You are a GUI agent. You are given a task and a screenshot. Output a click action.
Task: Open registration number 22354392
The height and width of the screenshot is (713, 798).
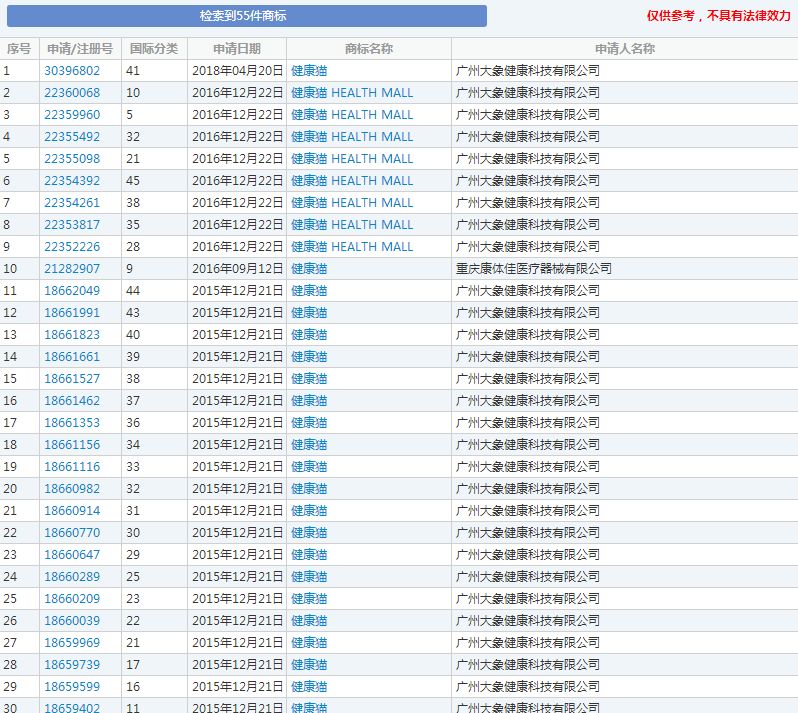pyautogui.click(x=72, y=181)
